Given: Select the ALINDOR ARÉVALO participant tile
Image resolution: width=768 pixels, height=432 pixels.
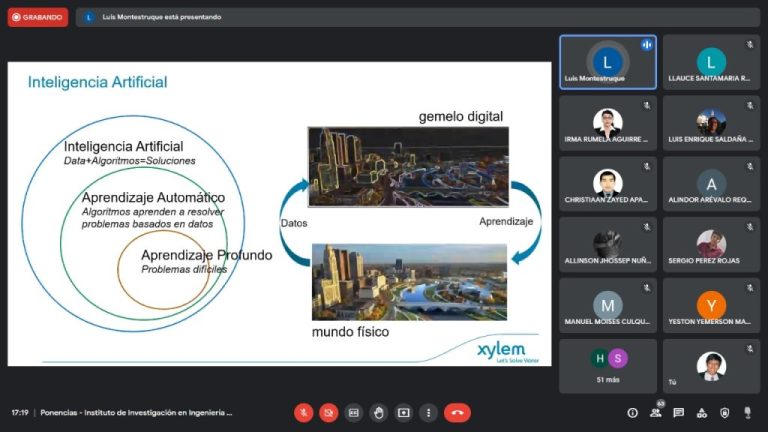Looking at the screenshot, I should [x=711, y=183].
